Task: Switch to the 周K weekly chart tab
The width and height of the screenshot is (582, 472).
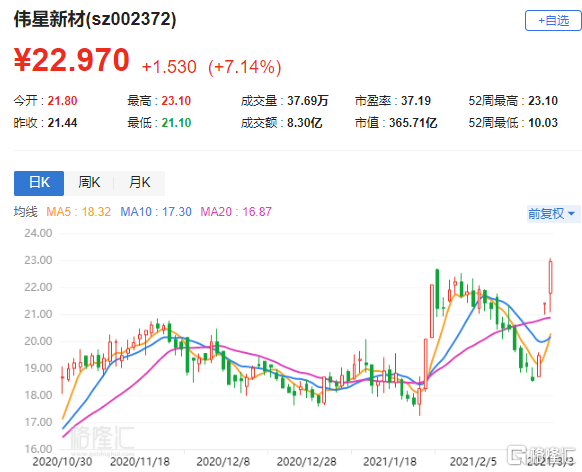Action: [x=89, y=183]
